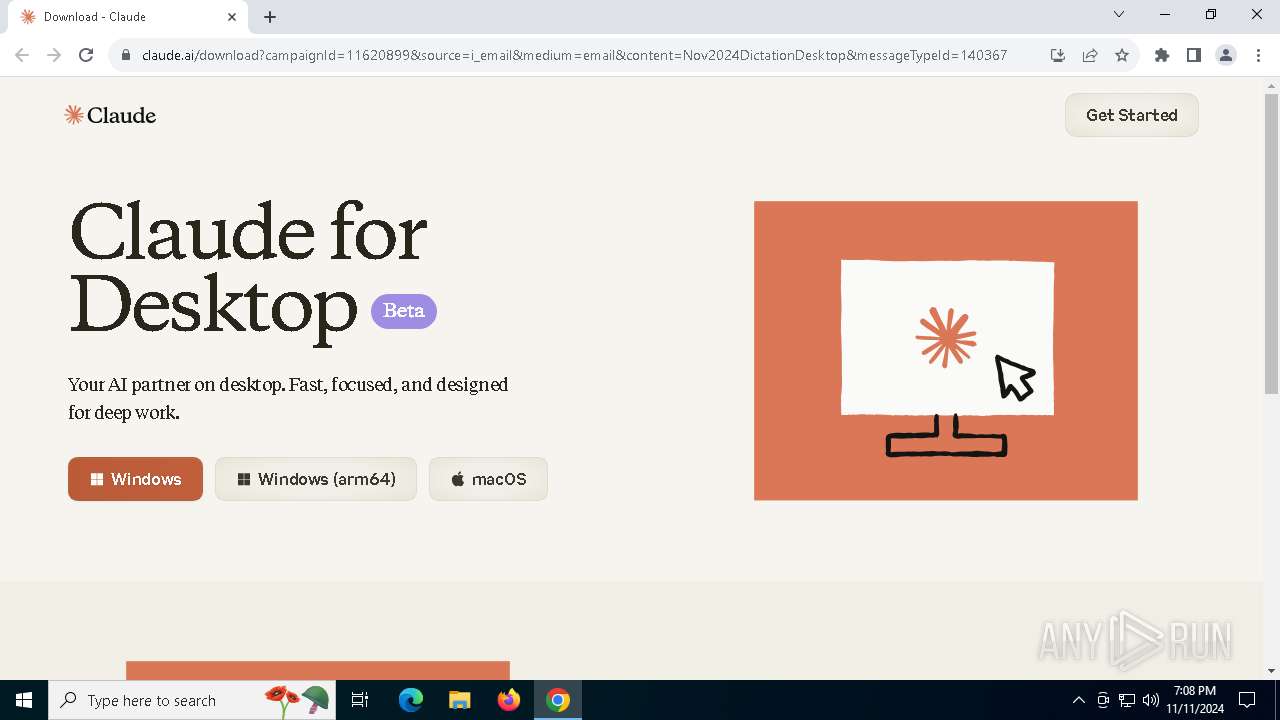Screen dimensions: 1280x720
Task: Toggle the browser side panel
Action: 1194,55
